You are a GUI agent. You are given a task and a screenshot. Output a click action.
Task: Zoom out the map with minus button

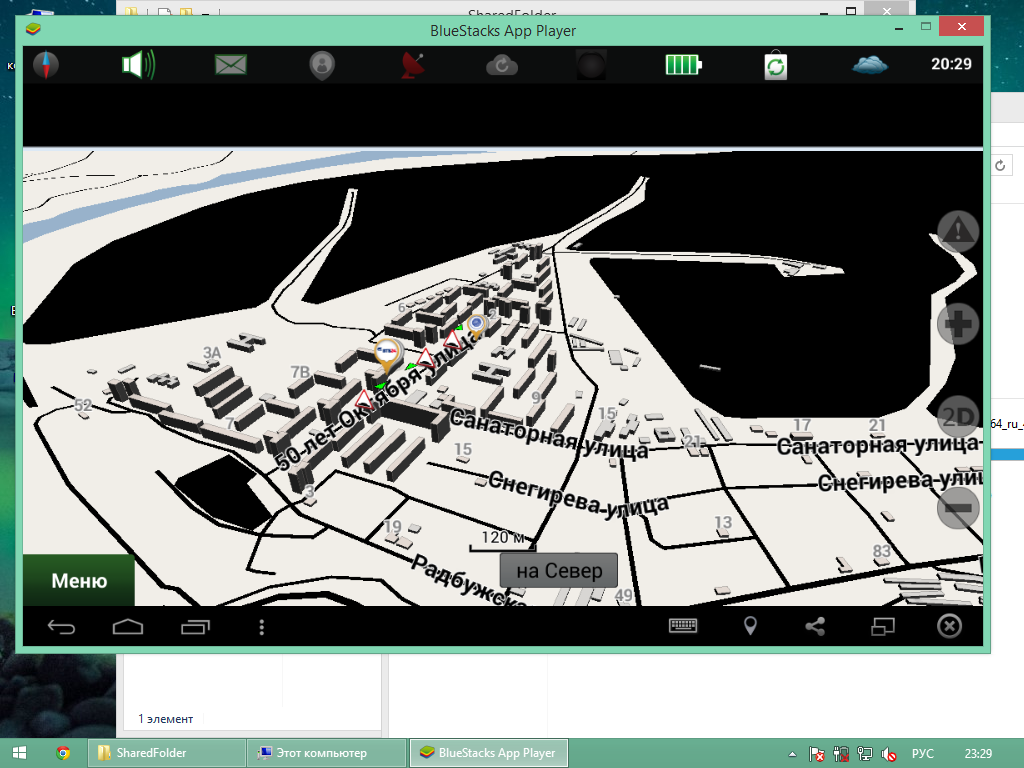[x=958, y=509]
